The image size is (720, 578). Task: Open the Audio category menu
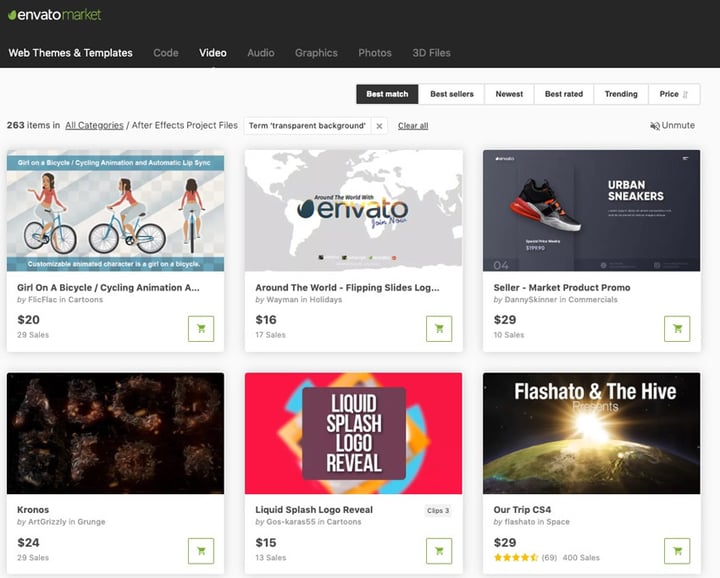(x=260, y=53)
